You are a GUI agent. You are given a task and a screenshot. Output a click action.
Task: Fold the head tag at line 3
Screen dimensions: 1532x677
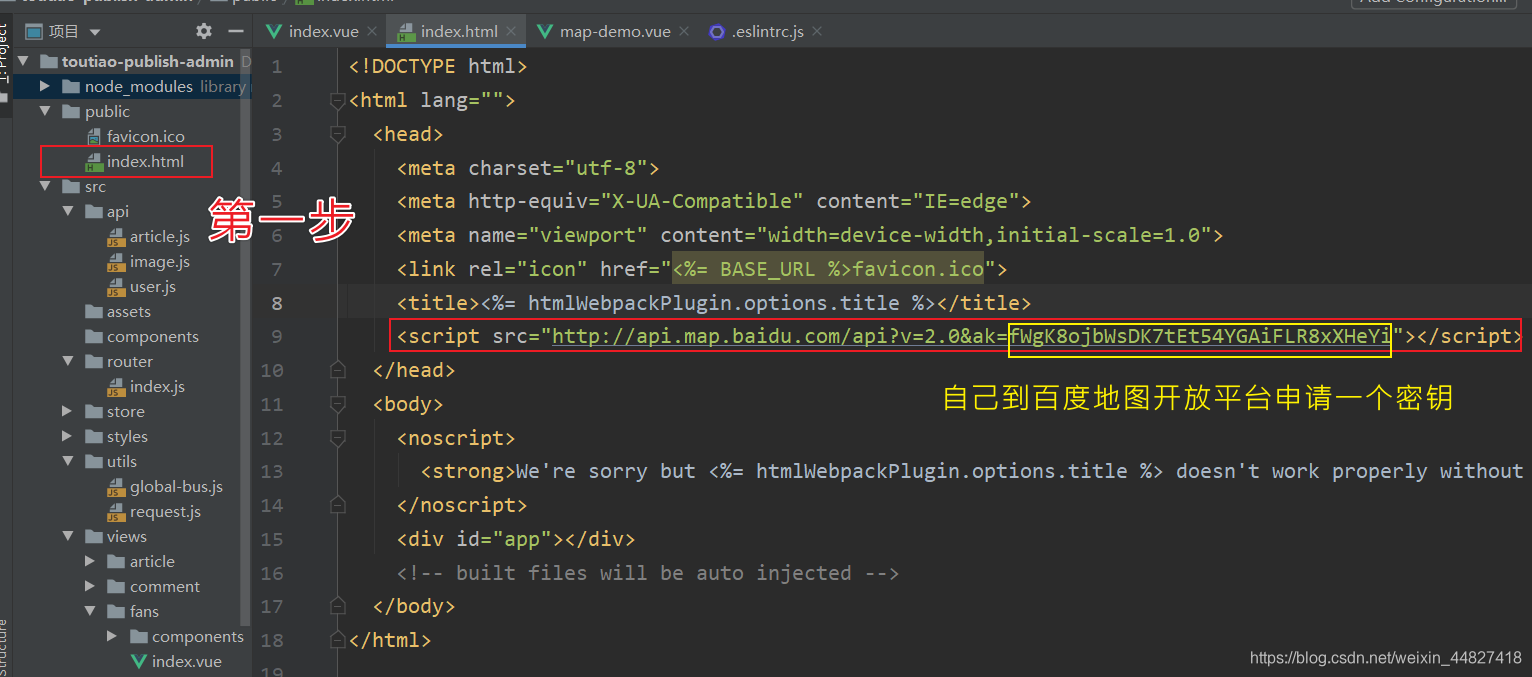click(337, 134)
